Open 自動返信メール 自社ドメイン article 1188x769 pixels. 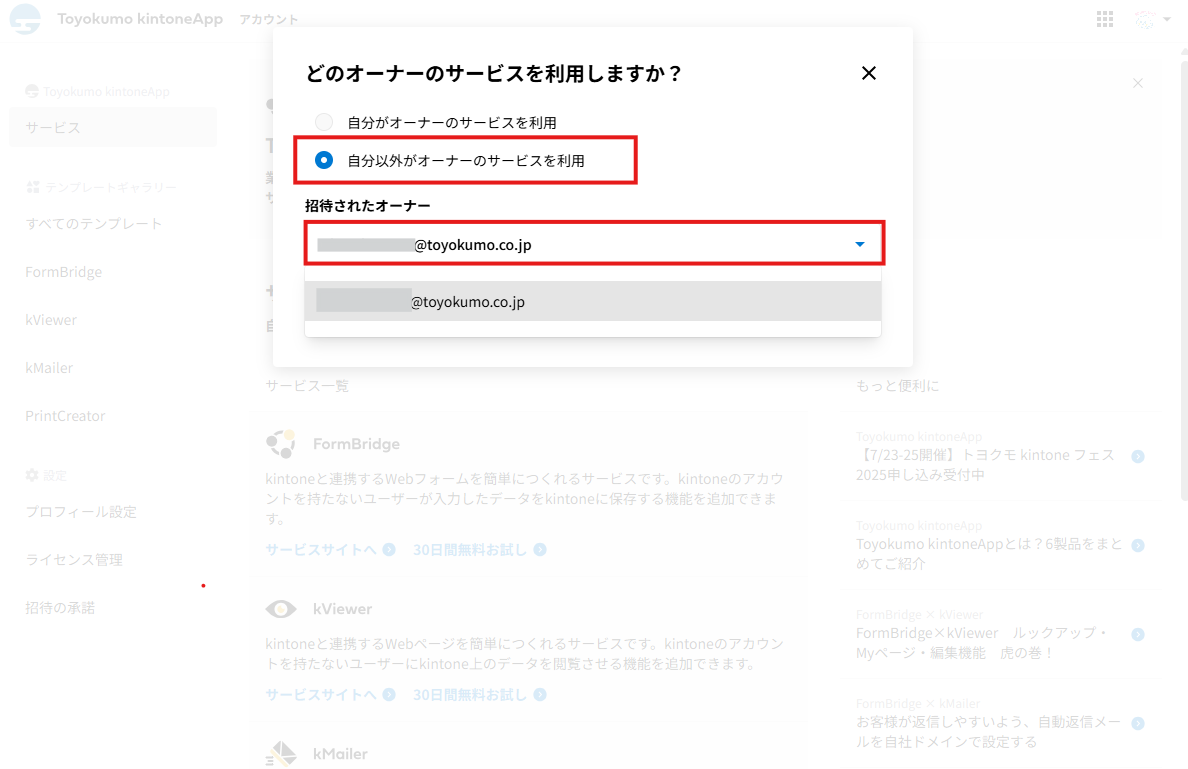(x=988, y=731)
